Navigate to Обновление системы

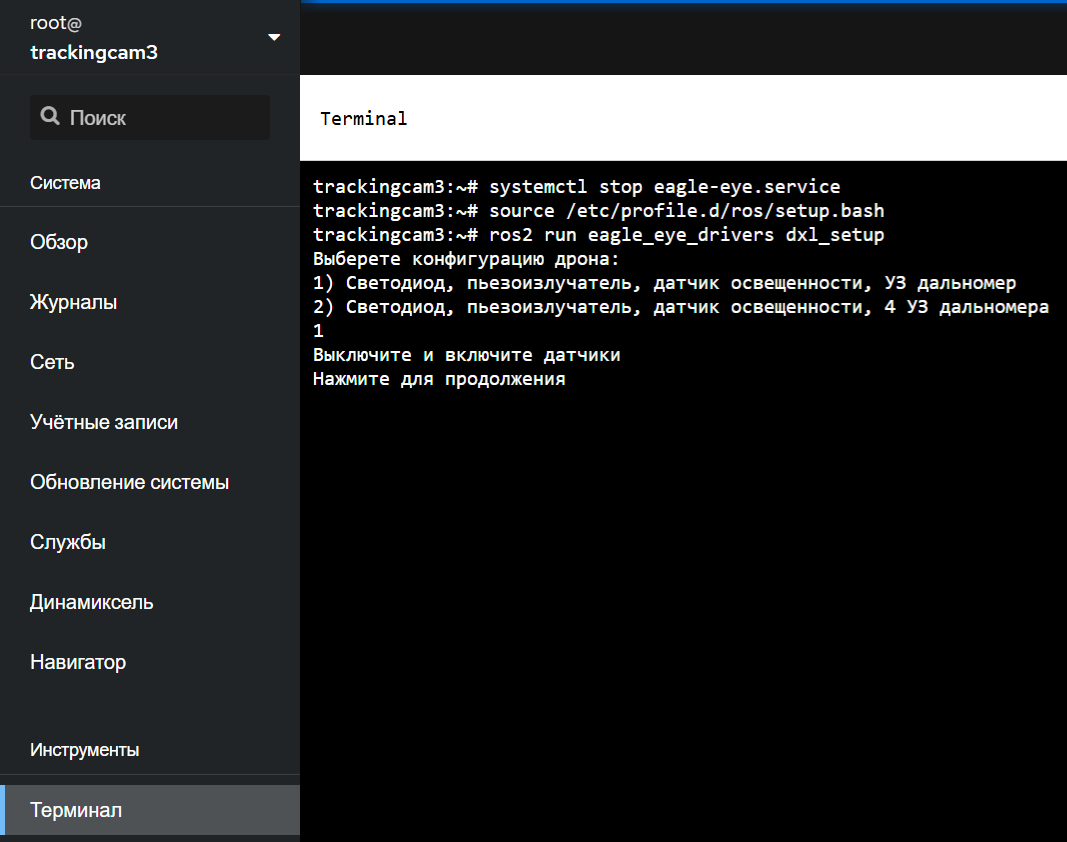[129, 482]
